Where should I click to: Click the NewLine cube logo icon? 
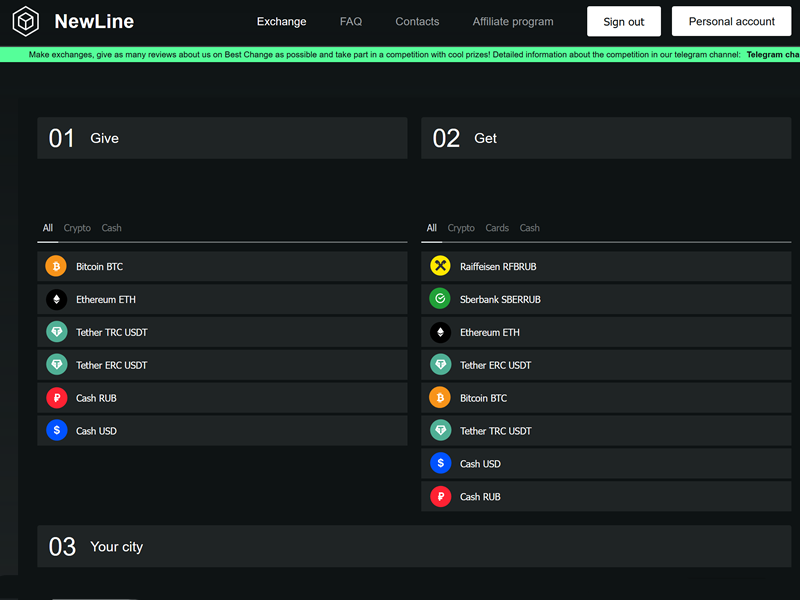[x=26, y=21]
